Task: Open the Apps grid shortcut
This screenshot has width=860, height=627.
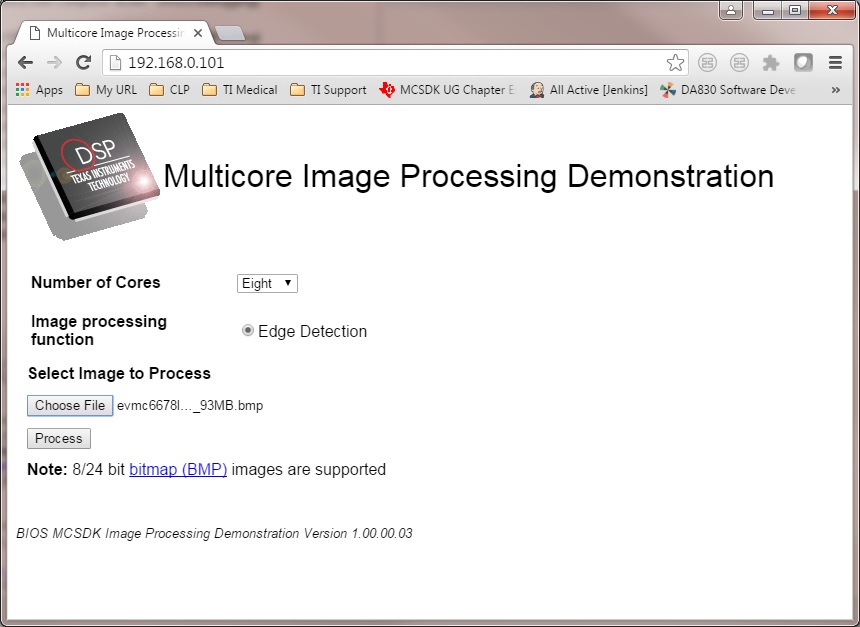Action: tap(39, 90)
